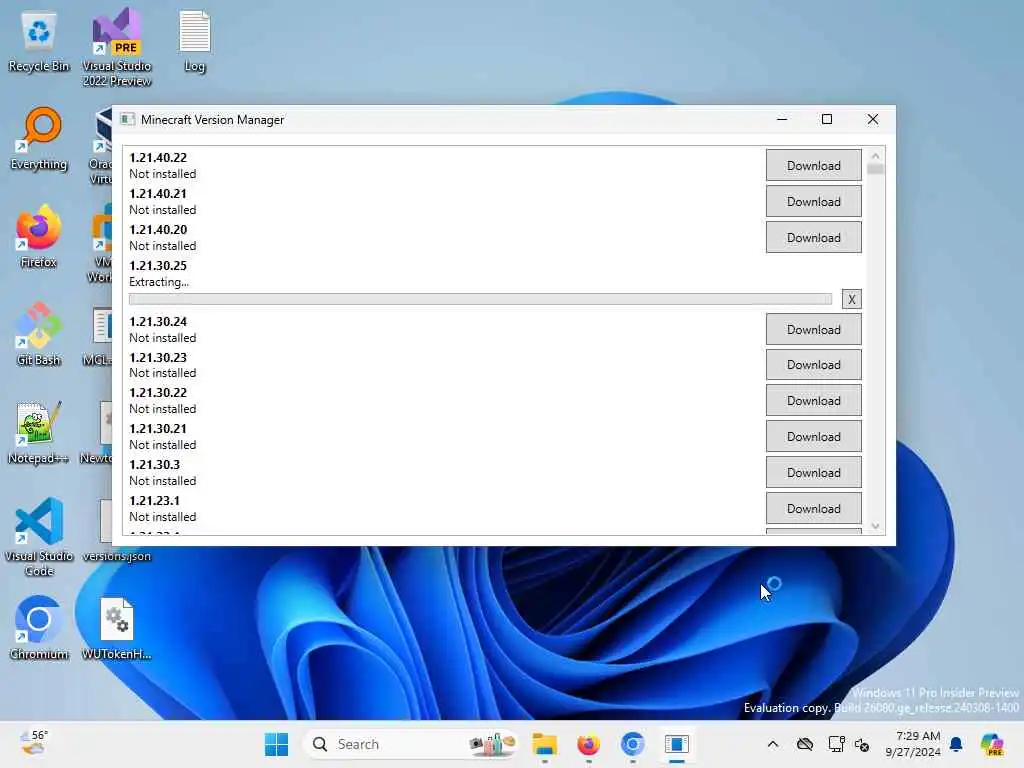Select the Firefox desktop shortcut
Screen dimensions: 1024x768
pos(39,236)
